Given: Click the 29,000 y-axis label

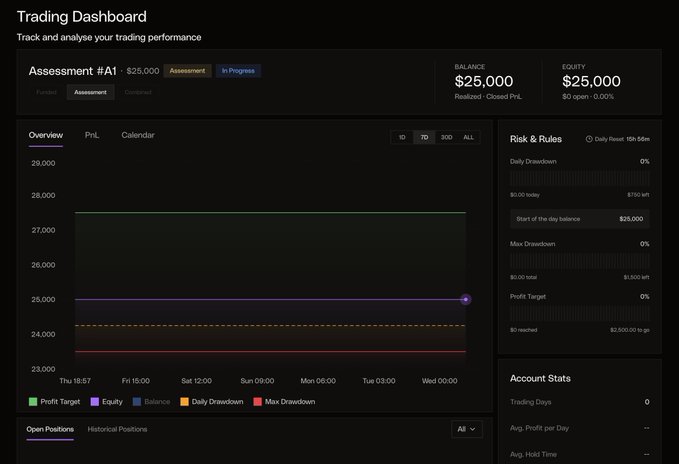Looking at the screenshot, I should (43, 163).
